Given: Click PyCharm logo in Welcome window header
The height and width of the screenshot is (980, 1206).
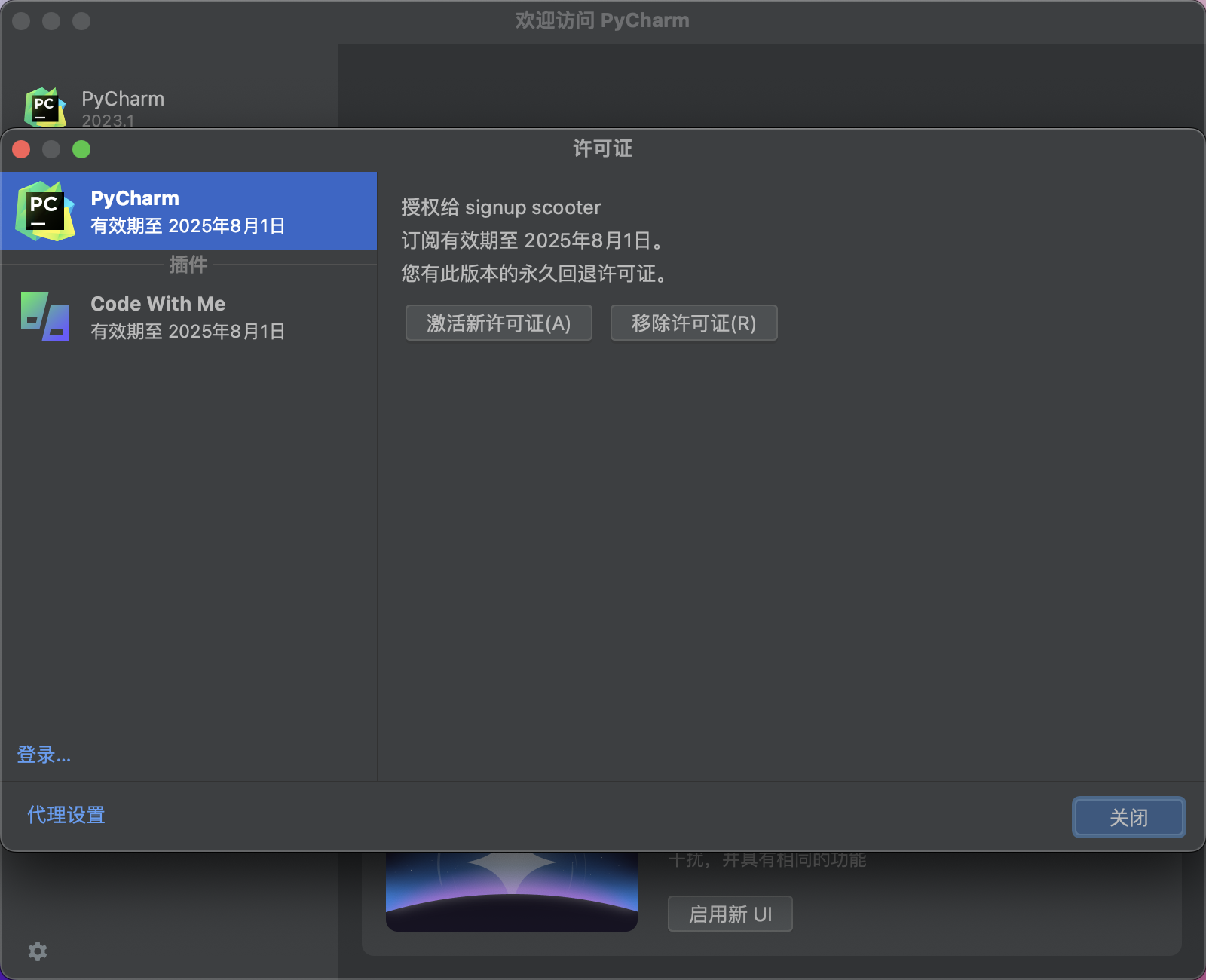Looking at the screenshot, I should click(45, 107).
